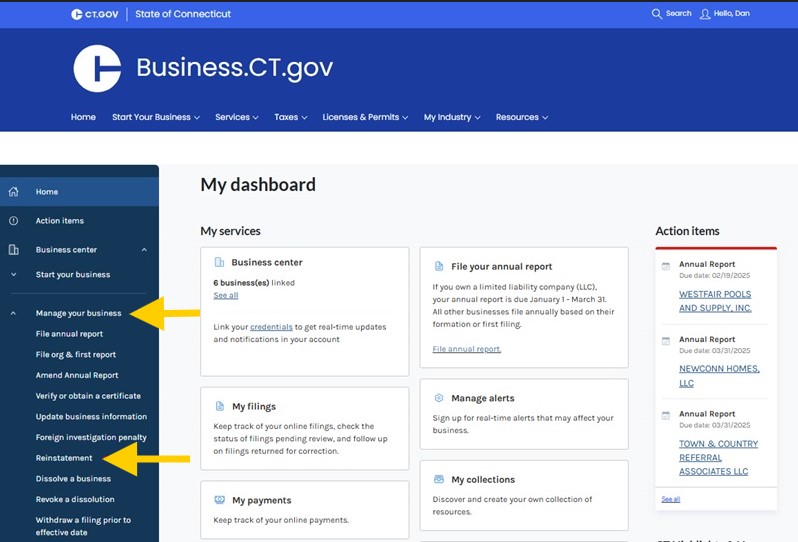Open the My collections card heading
Image resolution: width=798 pixels, height=542 pixels.
point(483,479)
